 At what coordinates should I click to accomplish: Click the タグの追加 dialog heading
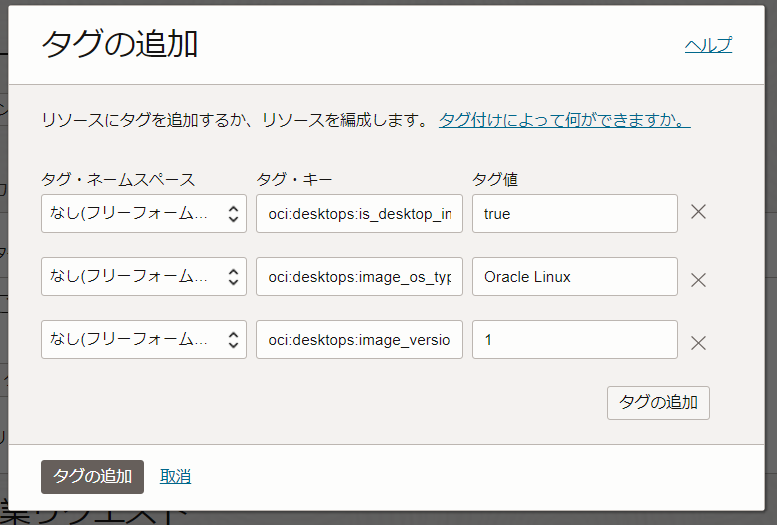pos(120,44)
